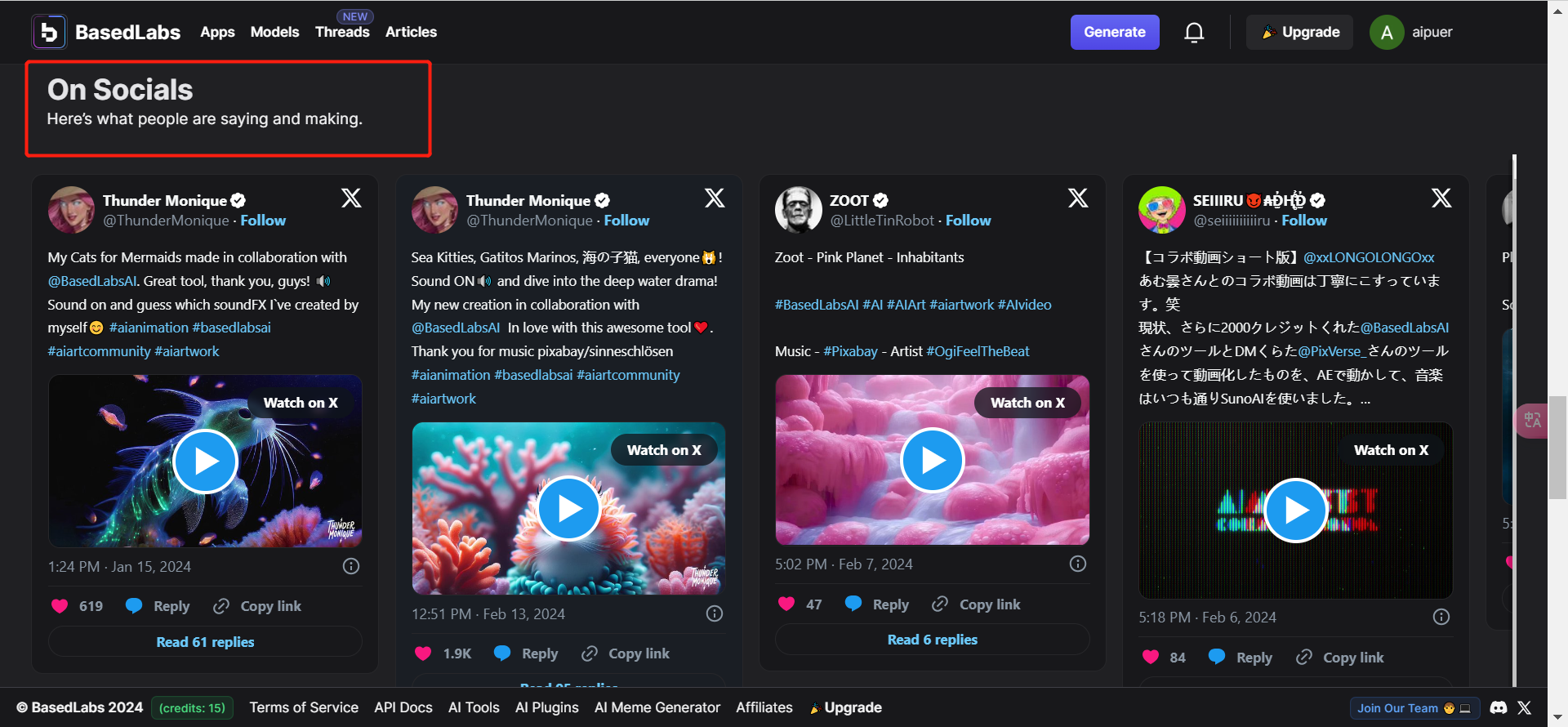This screenshot has height=727, width=1568.
Task: Open @xxLONGOLONGOxx mention
Action: click(1369, 257)
